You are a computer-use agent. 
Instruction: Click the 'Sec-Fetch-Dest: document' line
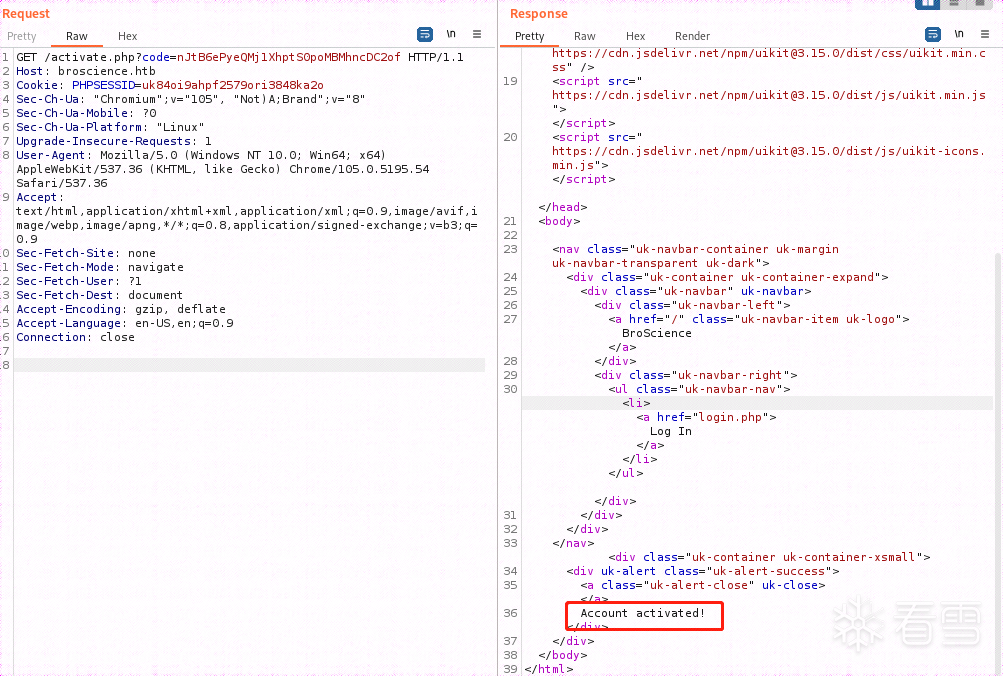(x=99, y=295)
